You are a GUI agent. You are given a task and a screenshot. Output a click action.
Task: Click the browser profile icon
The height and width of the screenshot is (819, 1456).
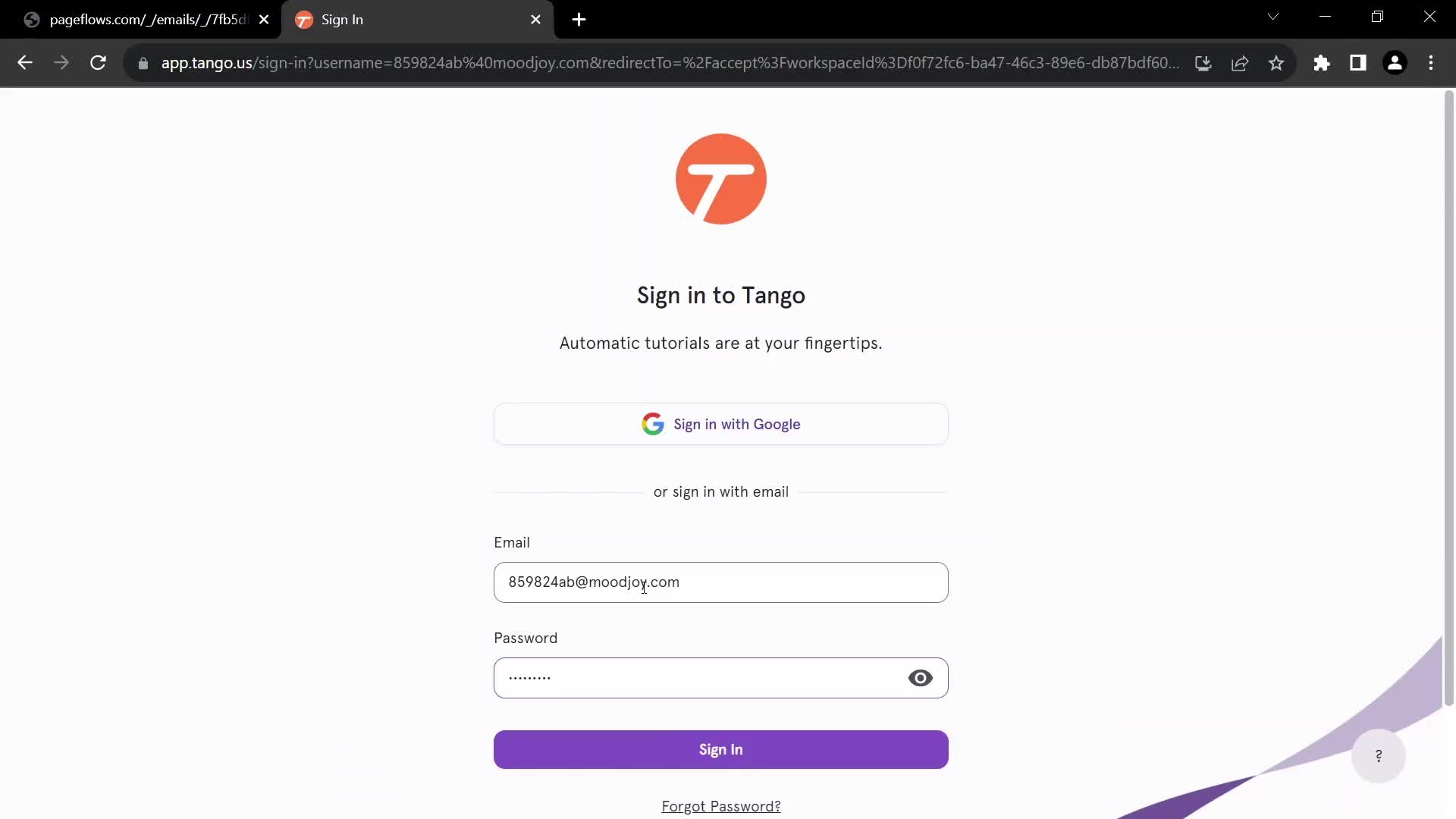click(1396, 62)
